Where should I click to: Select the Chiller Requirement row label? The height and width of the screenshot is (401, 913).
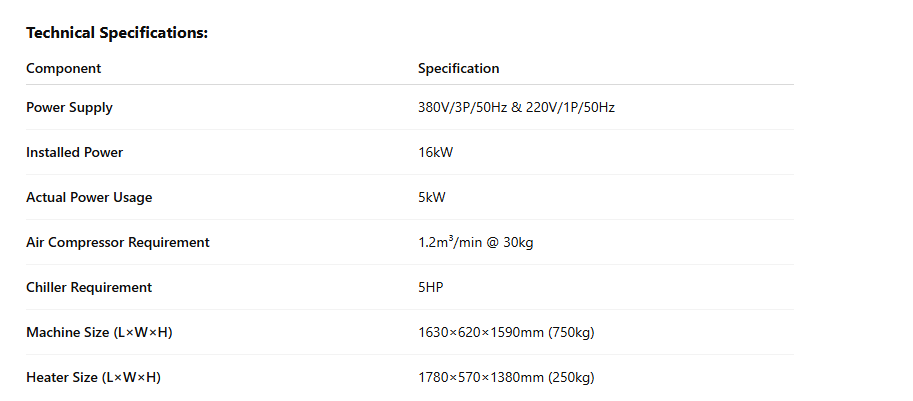click(x=89, y=287)
